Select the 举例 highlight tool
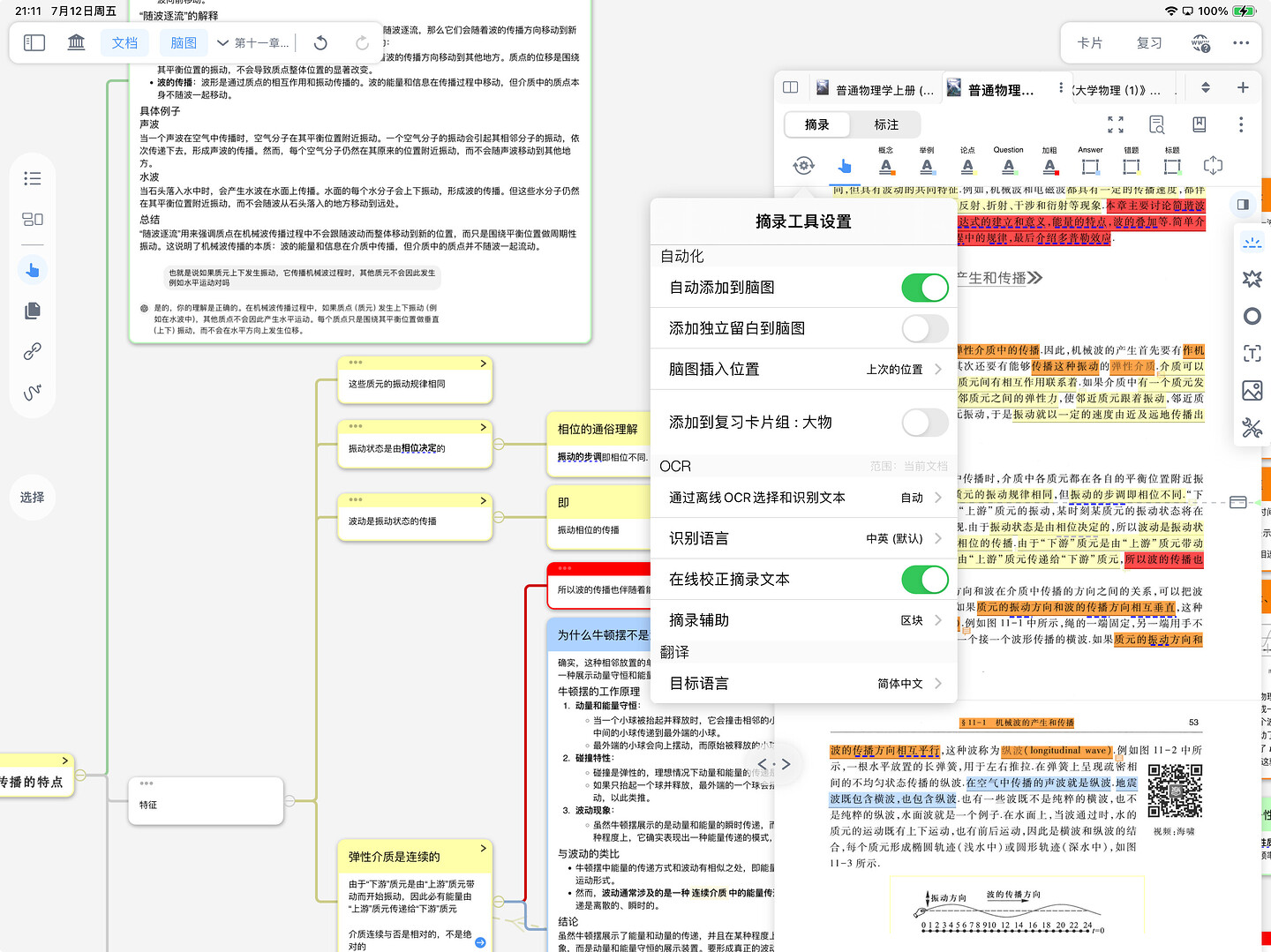This screenshot has height=952, width=1271. coord(927,161)
